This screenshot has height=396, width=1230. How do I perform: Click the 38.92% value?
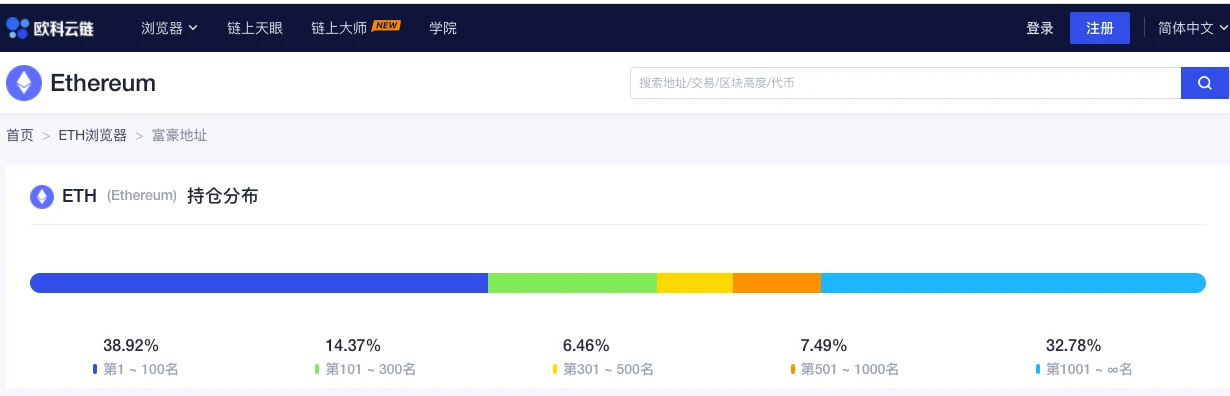tap(131, 345)
